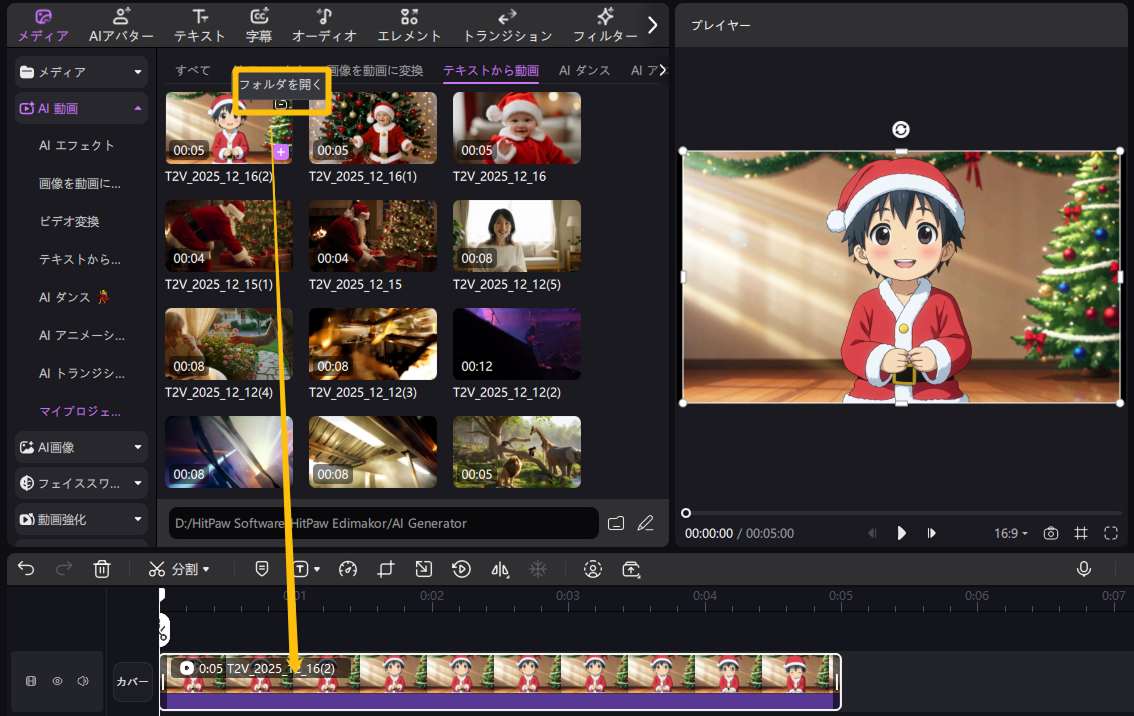Click the カバー button
The height and width of the screenshot is (716, 1134).
pos(132,681)
